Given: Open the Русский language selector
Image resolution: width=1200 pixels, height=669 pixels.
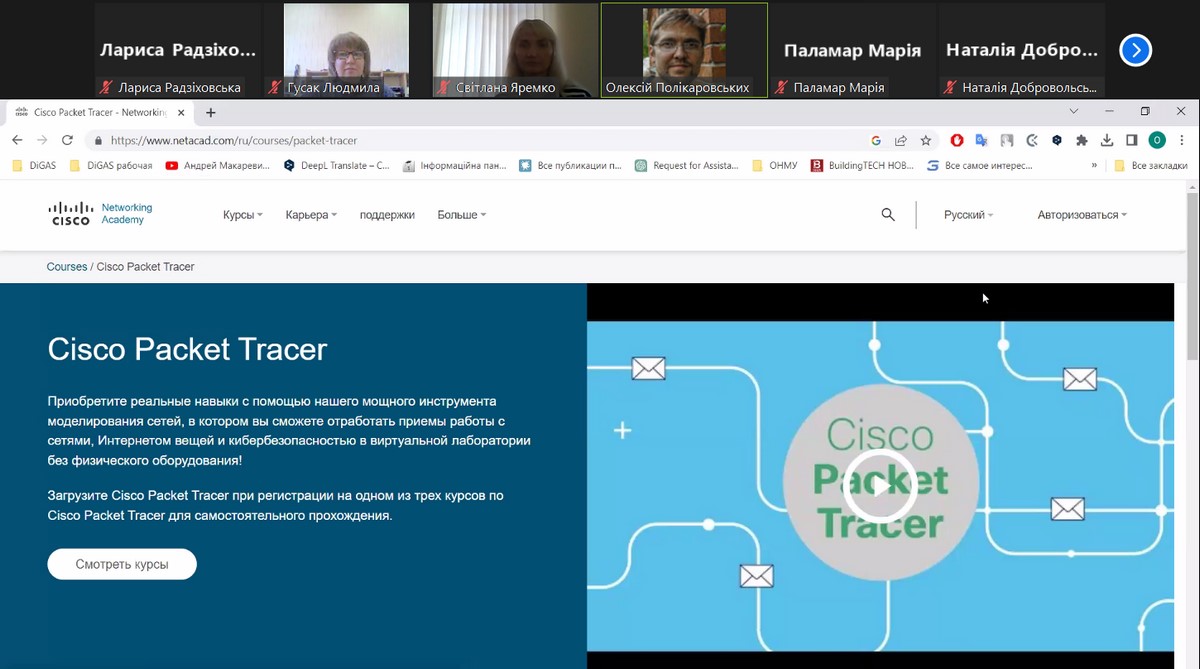Looking at the screenshot, I should click(x=968, y=215).
